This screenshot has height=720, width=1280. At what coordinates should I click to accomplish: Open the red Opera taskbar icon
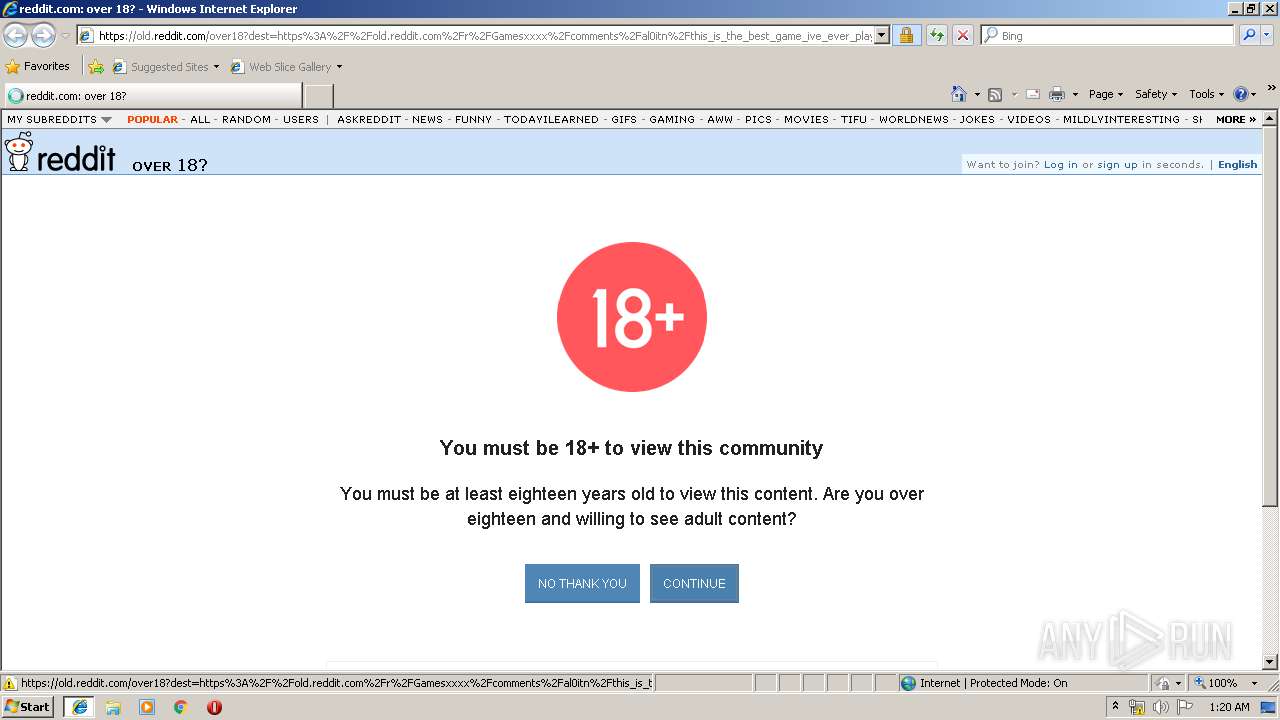coord(214,707)
